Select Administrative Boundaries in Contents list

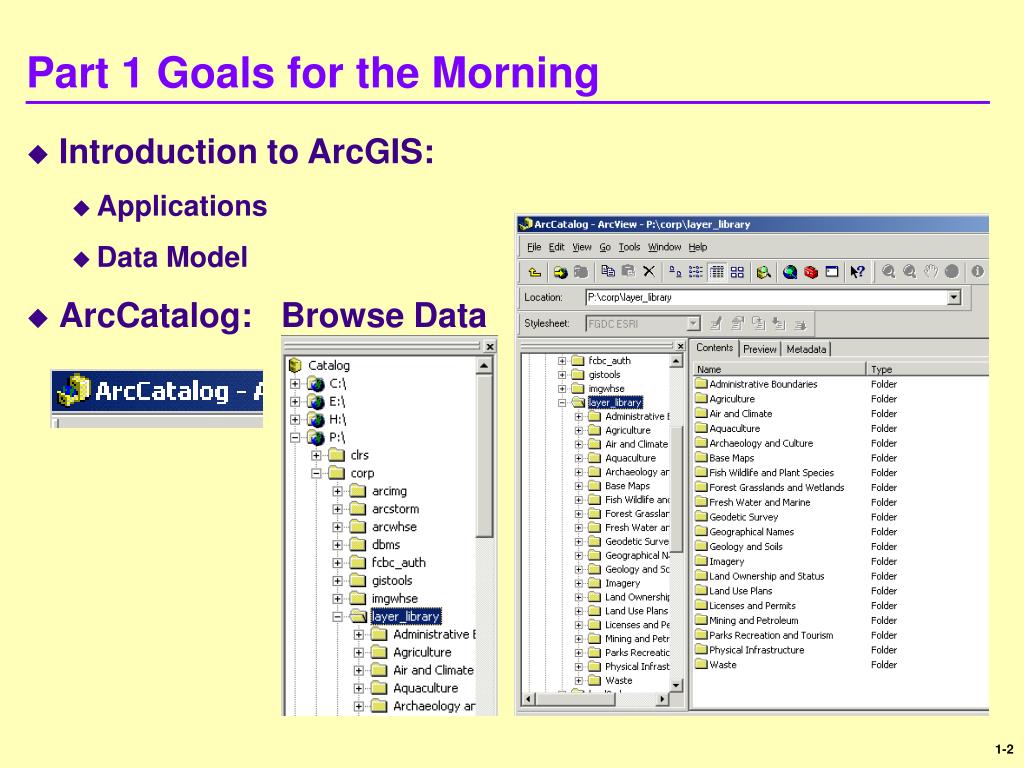click(757, 384)
